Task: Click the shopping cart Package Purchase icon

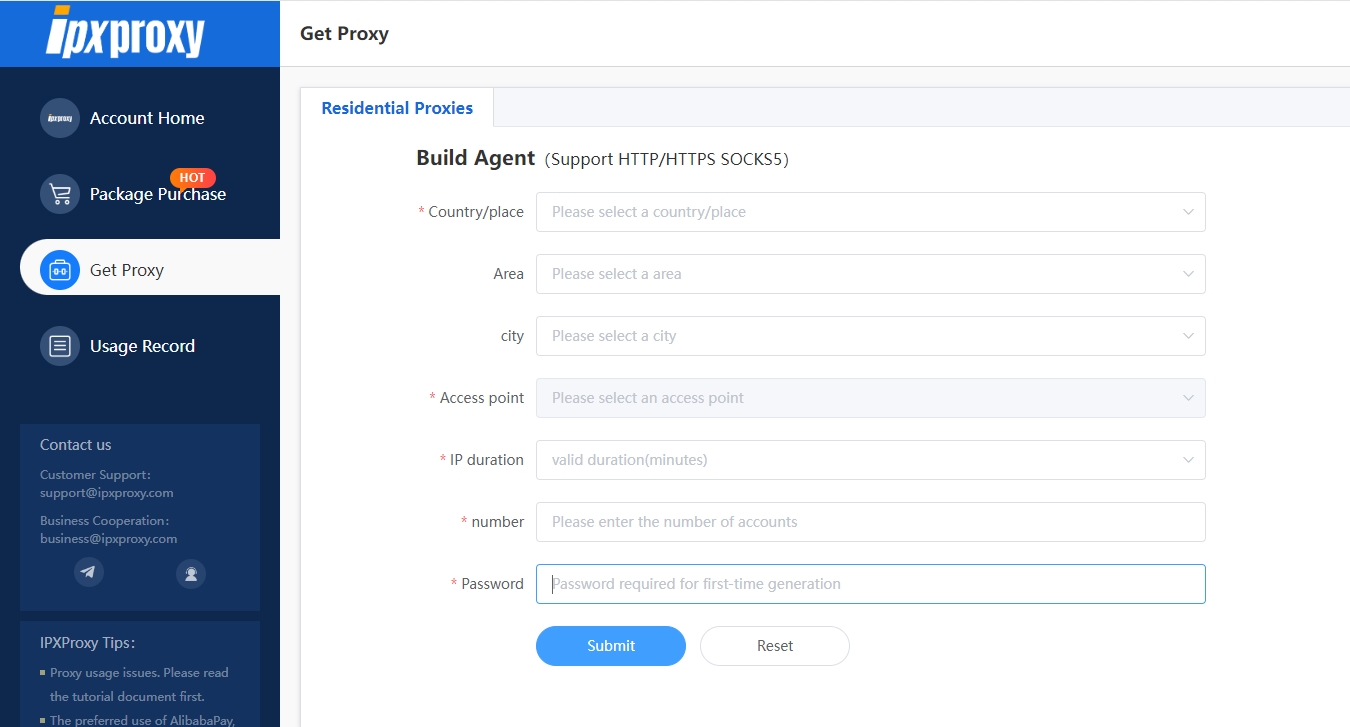Action: 60,194
